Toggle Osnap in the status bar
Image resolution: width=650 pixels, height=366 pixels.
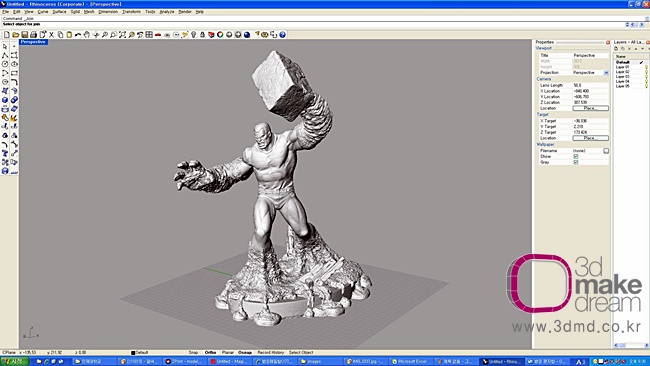[245, 352]
